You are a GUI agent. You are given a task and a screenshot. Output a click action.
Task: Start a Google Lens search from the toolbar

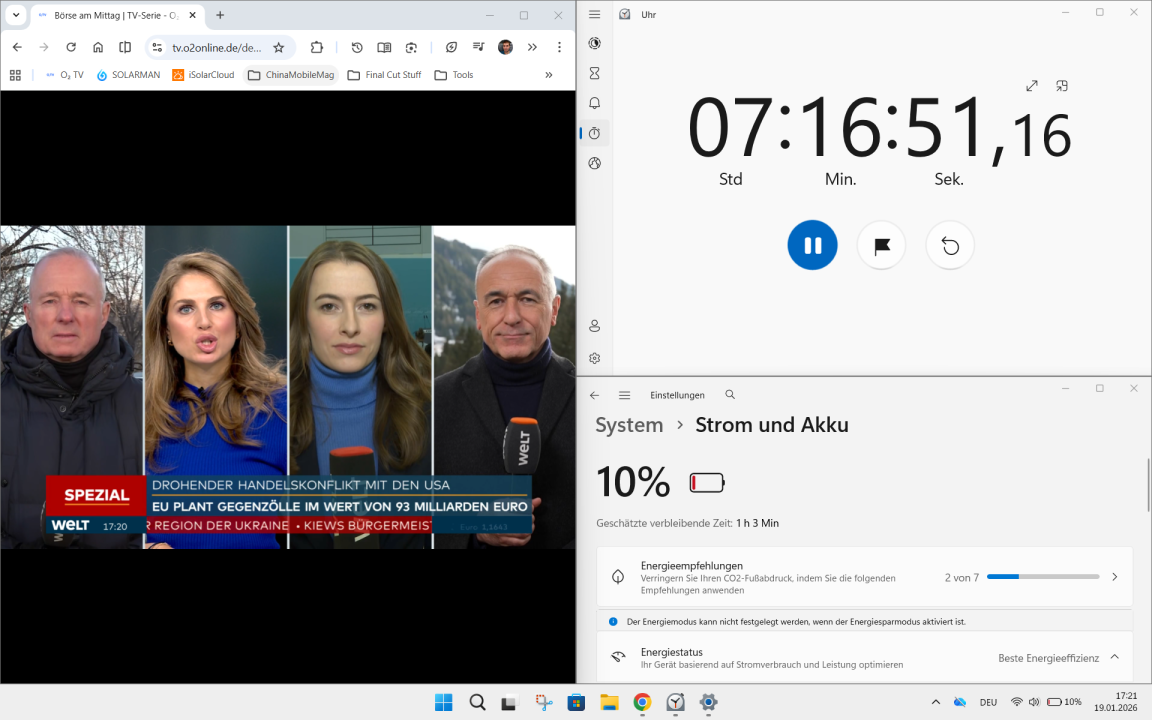pos(411,47)
